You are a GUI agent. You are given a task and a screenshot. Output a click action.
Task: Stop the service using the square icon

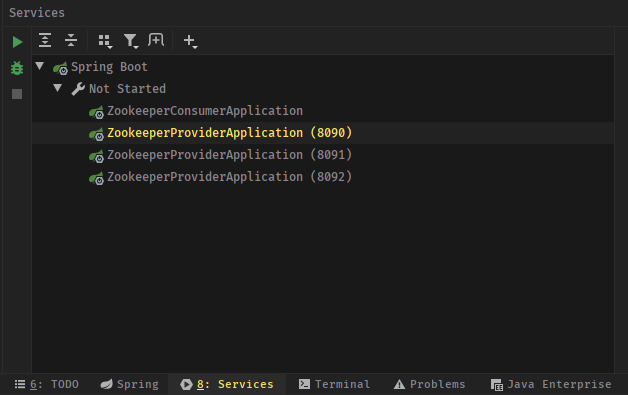(x=17, y=94)
